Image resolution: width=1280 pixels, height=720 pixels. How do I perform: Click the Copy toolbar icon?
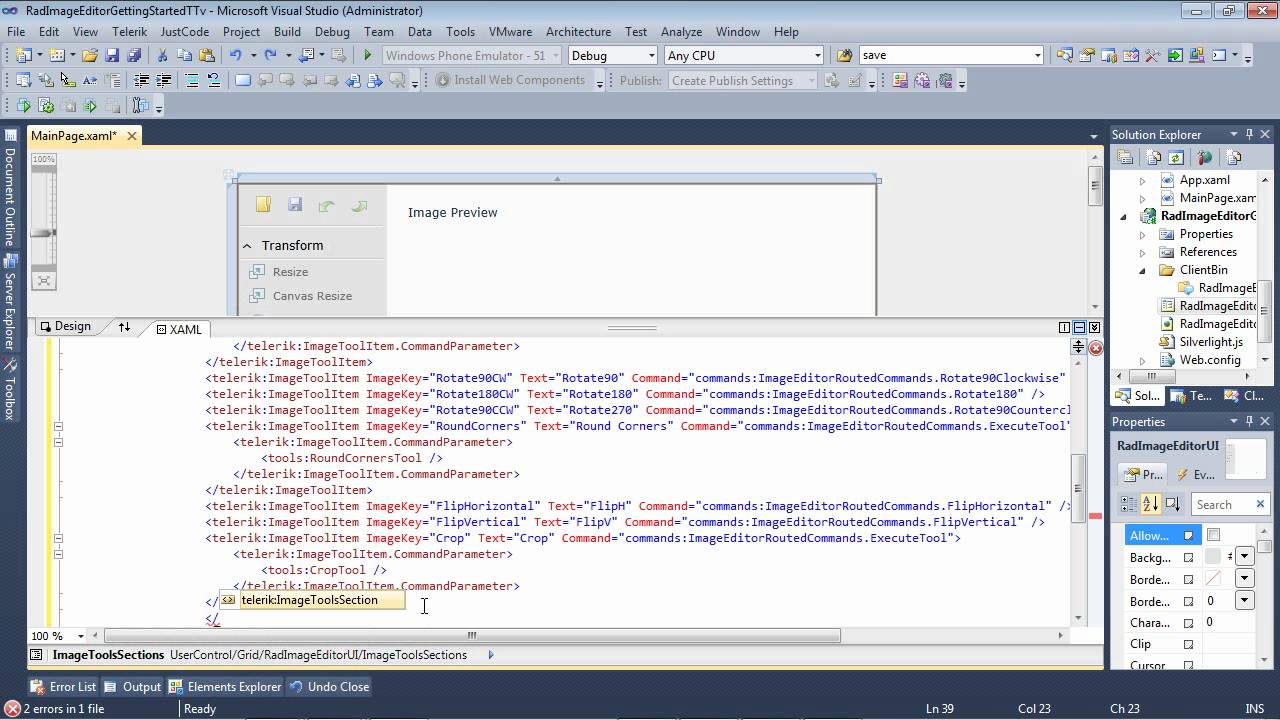(184, 56)
